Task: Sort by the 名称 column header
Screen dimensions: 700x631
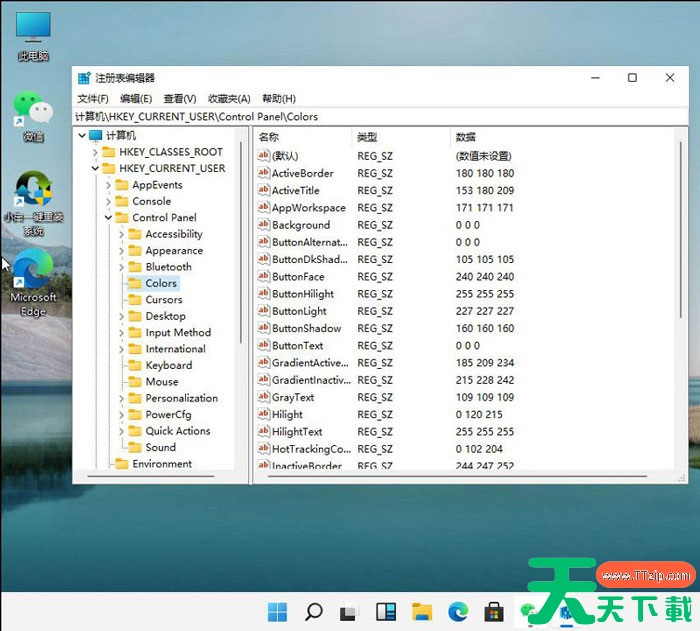Action: tap(304, 137)
